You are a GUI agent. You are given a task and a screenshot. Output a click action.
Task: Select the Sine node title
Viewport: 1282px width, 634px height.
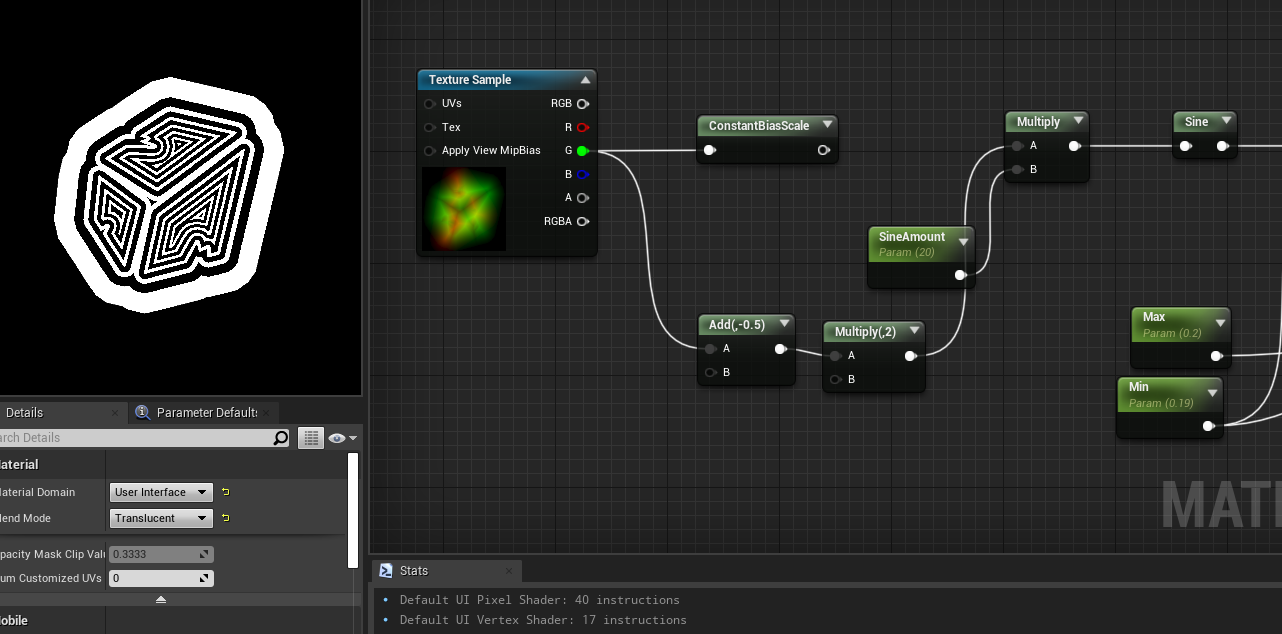[x=1196, y=122]
